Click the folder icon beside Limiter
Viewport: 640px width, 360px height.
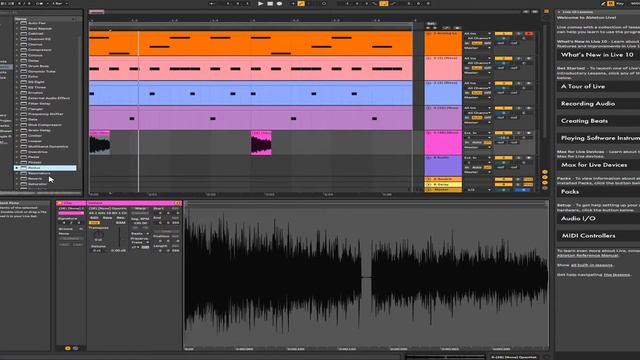pyautogui.click(x=24, y=136)
